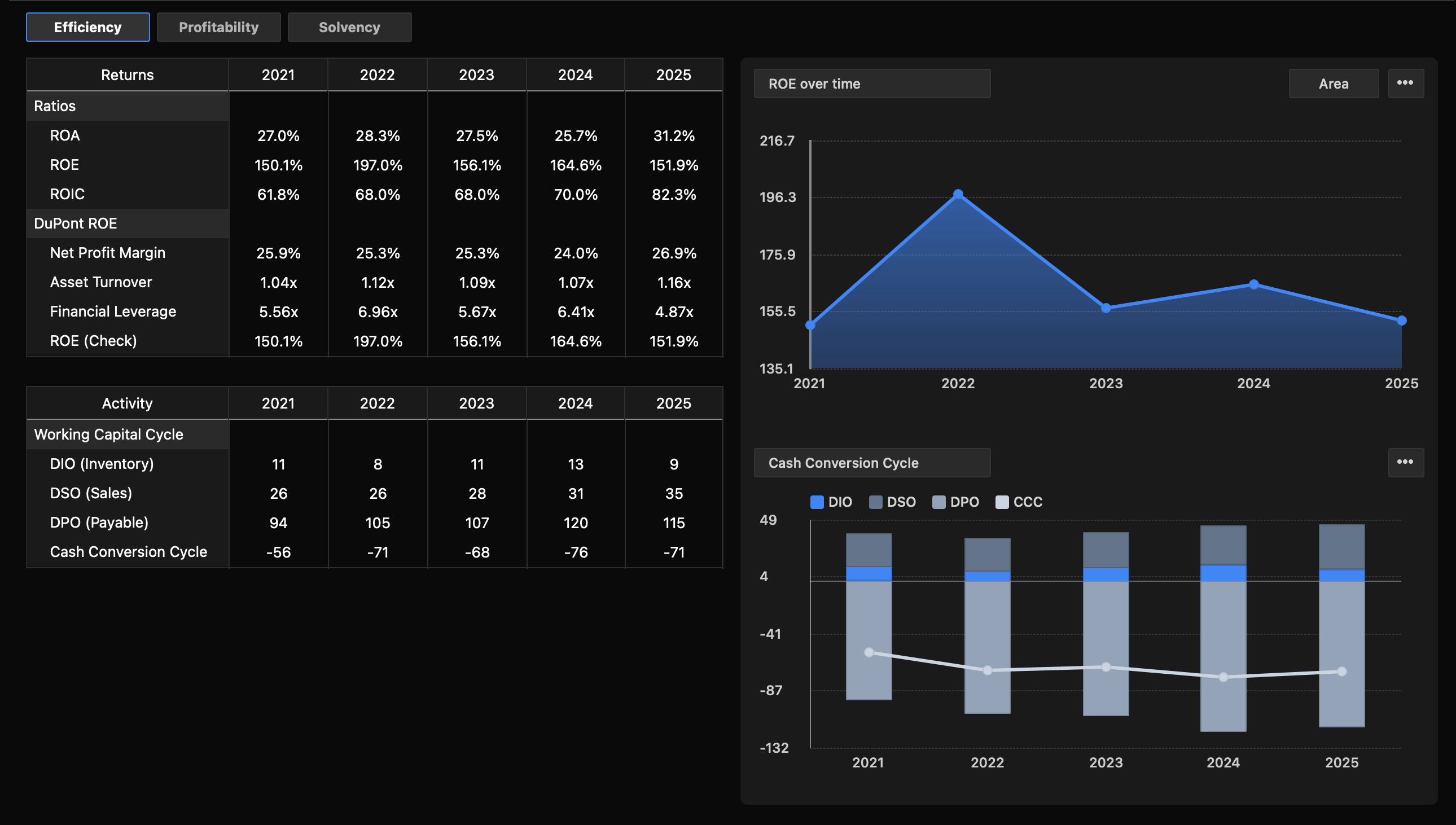Click the 2024 stacked bar in CCC chart
This screenshot has height=825, width=1456.
[1223, 624]
